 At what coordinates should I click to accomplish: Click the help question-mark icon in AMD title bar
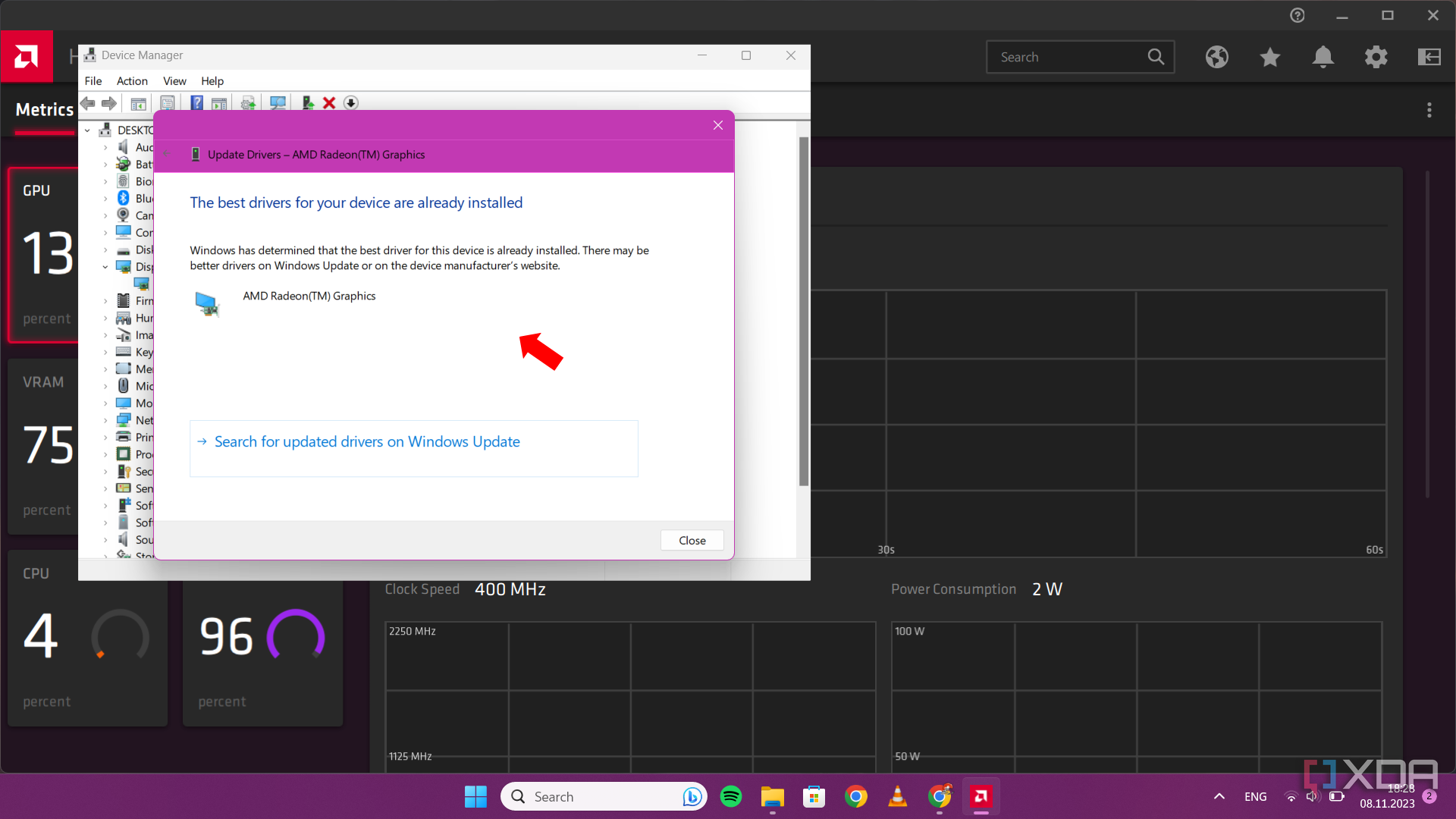point(1298,15)
